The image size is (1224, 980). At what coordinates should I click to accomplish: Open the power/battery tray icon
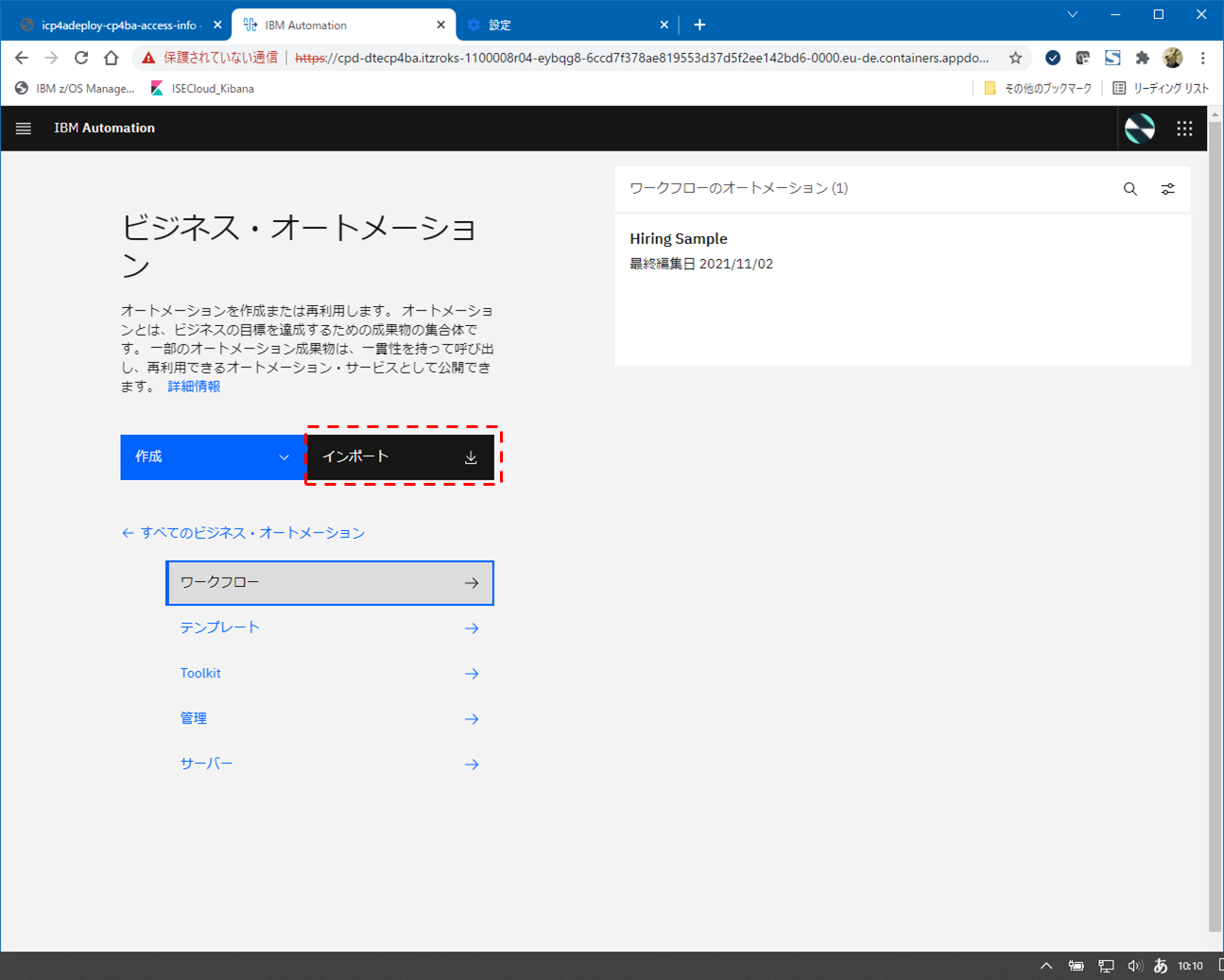(1077, 966)
